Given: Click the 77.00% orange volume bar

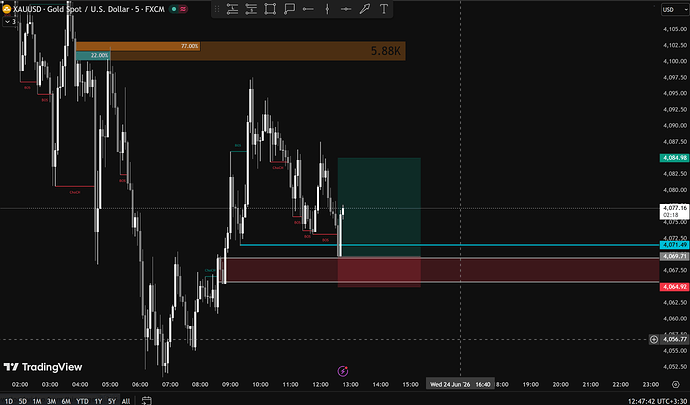Looking at the screenshot, I should click(x=138, y=46).
